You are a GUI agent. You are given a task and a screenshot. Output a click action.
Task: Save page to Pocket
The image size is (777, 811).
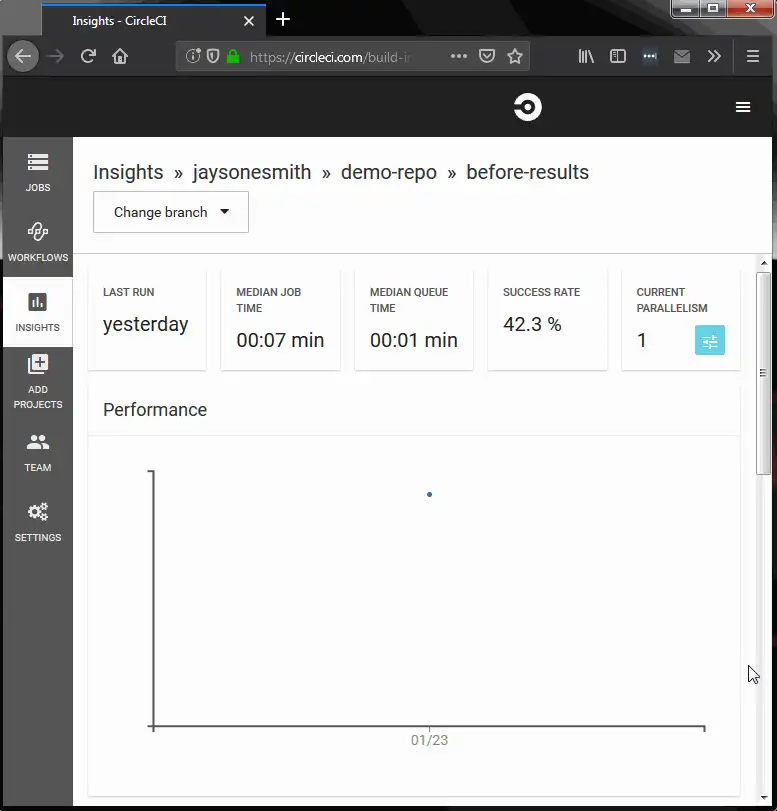[487, 56]
